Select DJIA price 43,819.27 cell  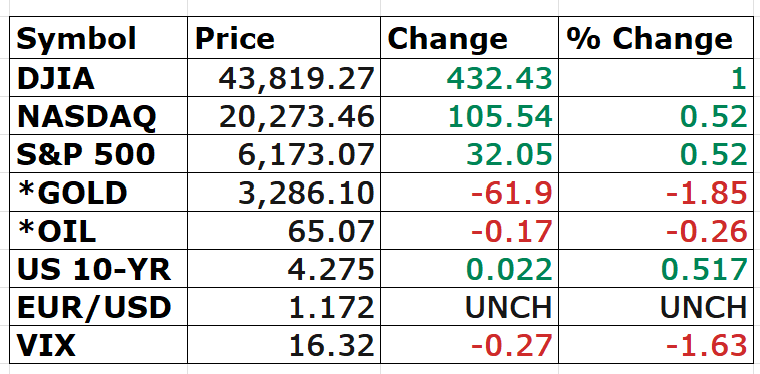[284, 78]
